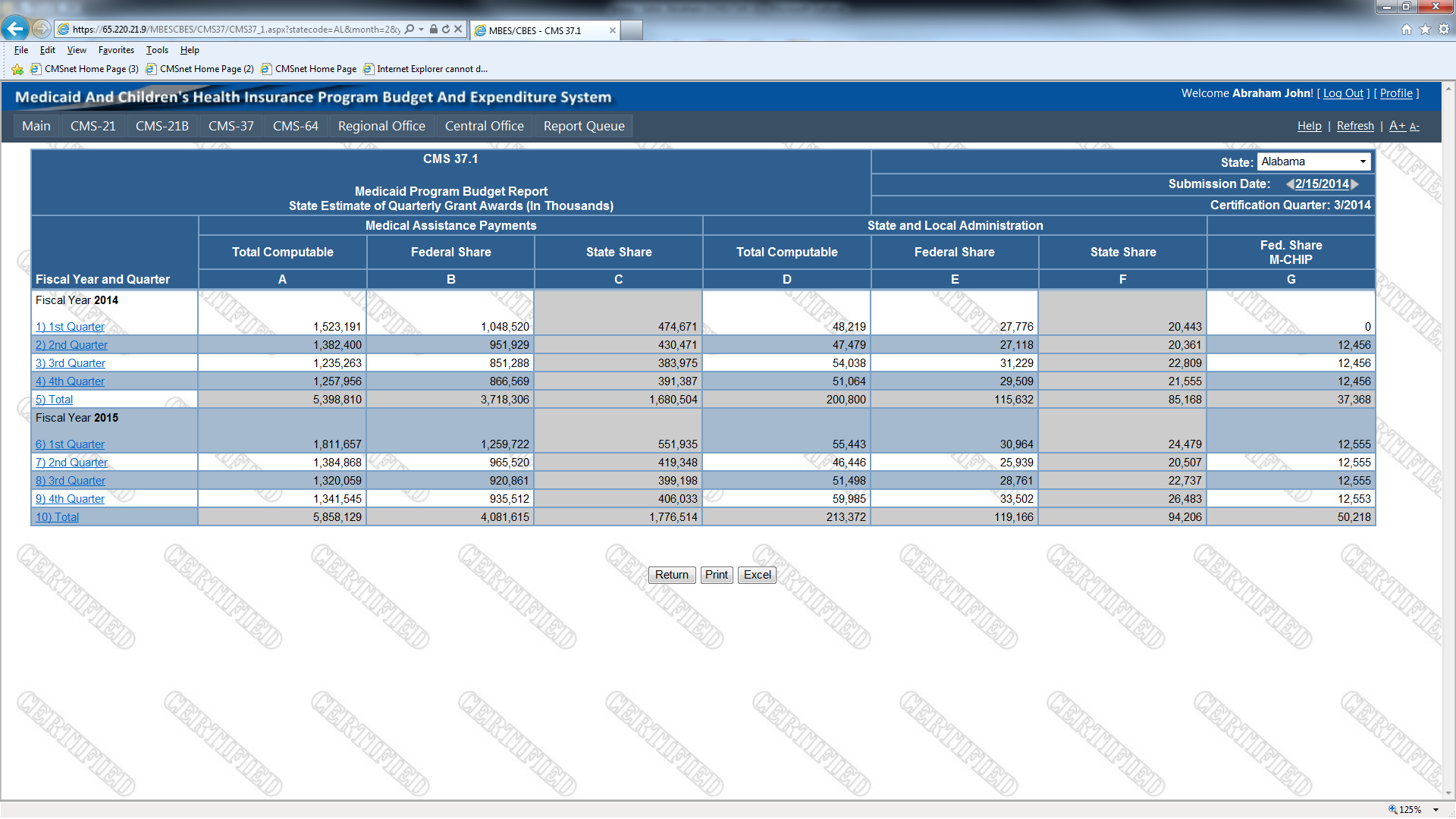
Task: Click the browser Back arrow button
Action: click(15, 29)
